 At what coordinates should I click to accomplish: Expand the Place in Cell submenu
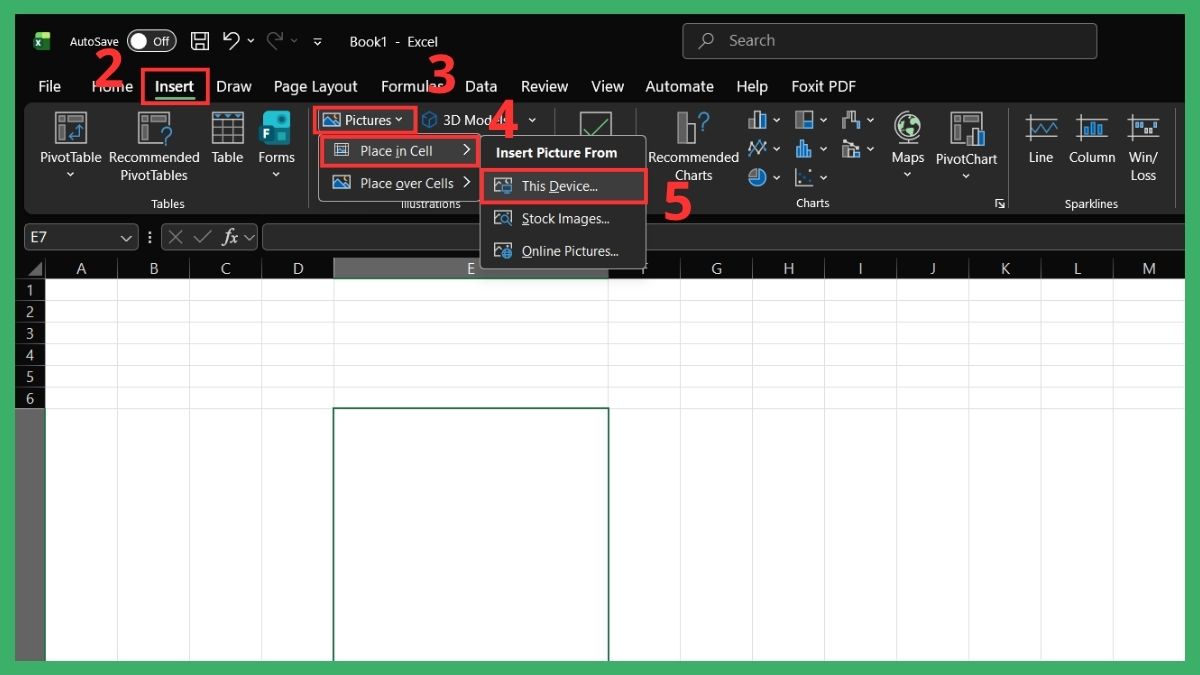(398, 150)
